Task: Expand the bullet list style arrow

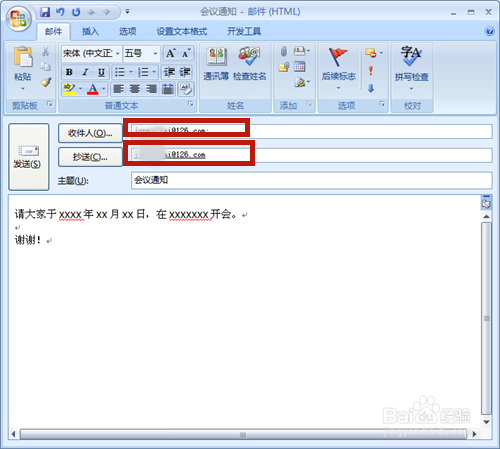Action: point(131,72)
